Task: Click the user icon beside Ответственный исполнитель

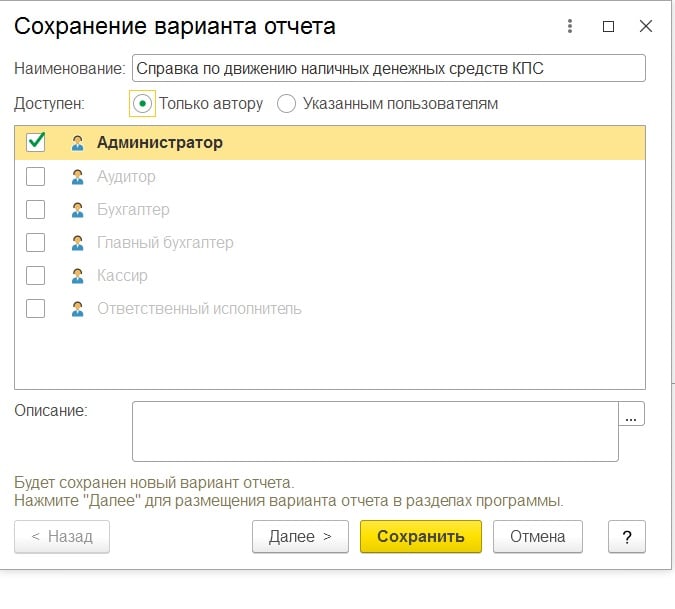Action: [x=77, y=309]
